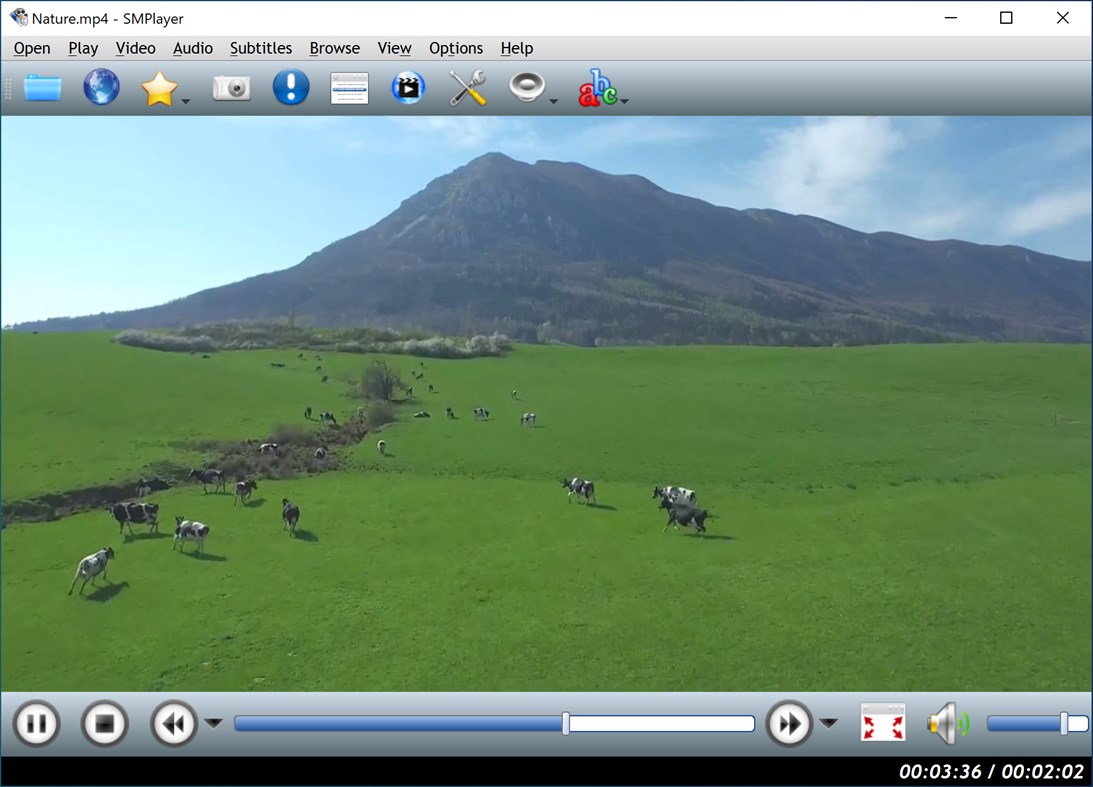The image size is (1093, 787).
Task: Pause playback with the pause button
Action: [x=36, y=723]
